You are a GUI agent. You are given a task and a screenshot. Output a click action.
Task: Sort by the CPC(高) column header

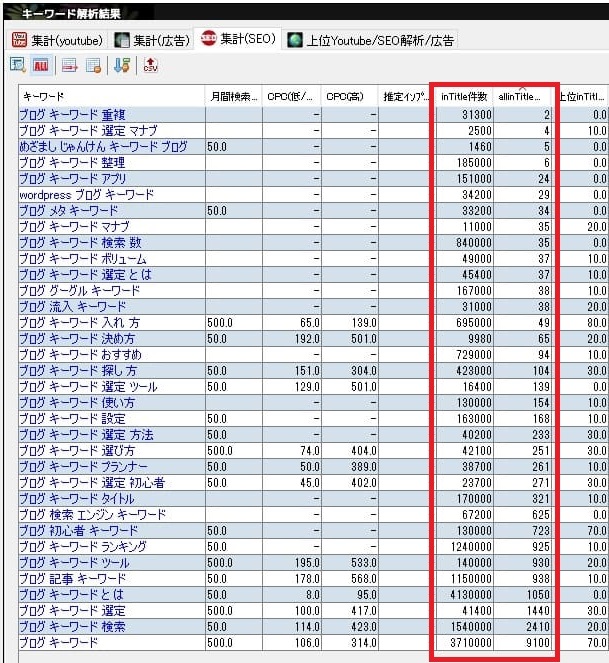[350, 96]
